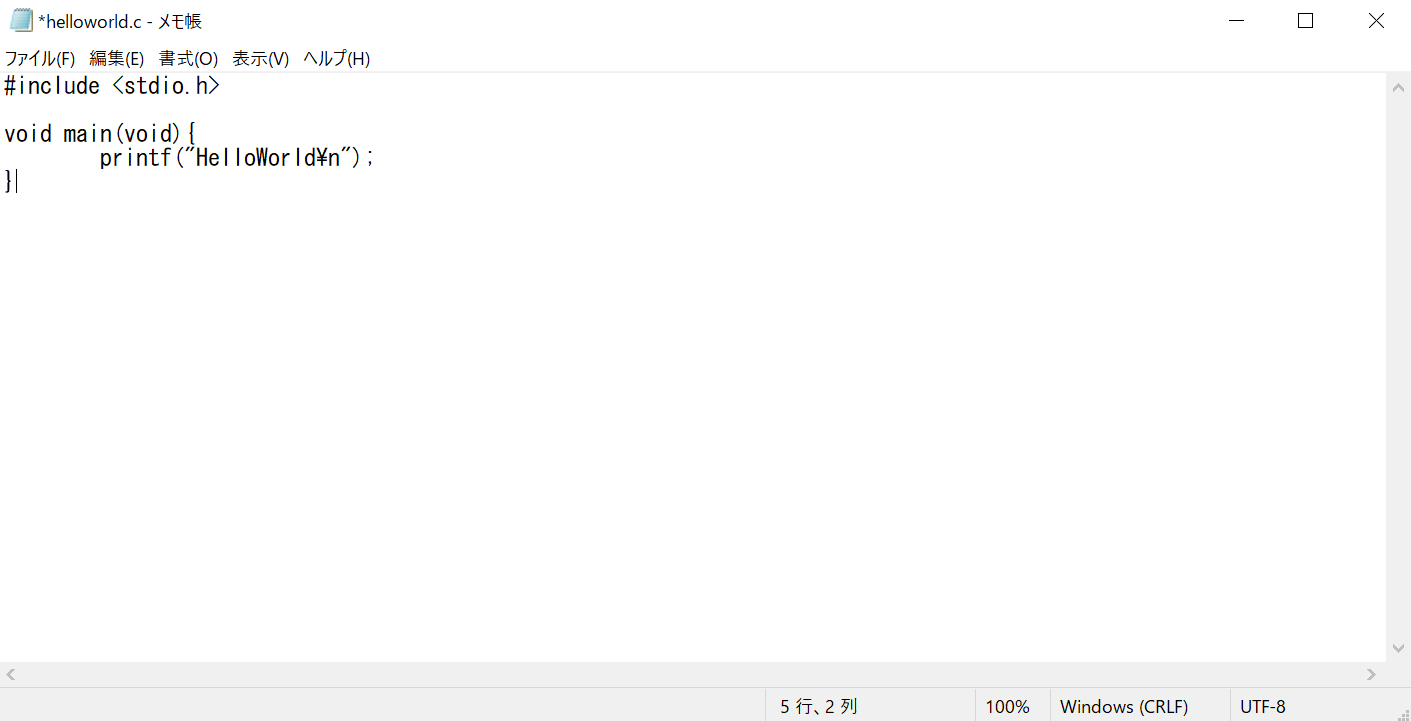Click the UTF-8 encoding status field
Screen dimensions: 1411x721
(x=1263, y=707)
